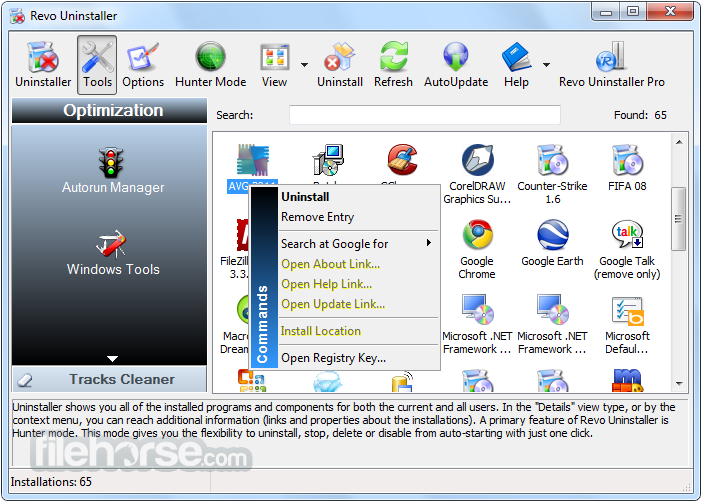
Task: Expand Optimization panel with down arrow
Action: coord(112,359)
